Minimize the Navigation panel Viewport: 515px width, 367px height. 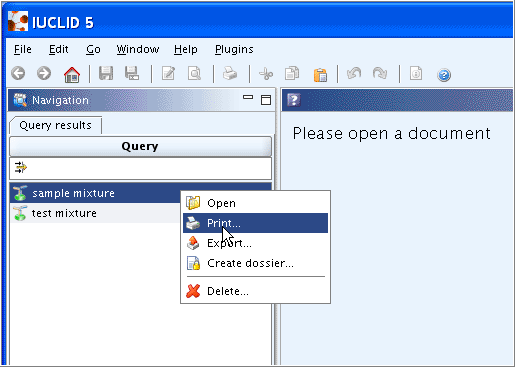248,97
